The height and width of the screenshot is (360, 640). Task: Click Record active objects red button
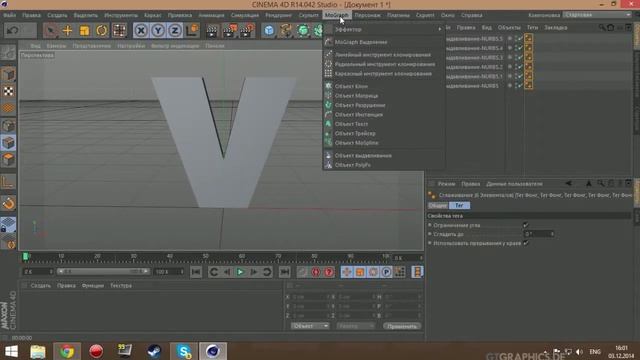tap(316, 272)
